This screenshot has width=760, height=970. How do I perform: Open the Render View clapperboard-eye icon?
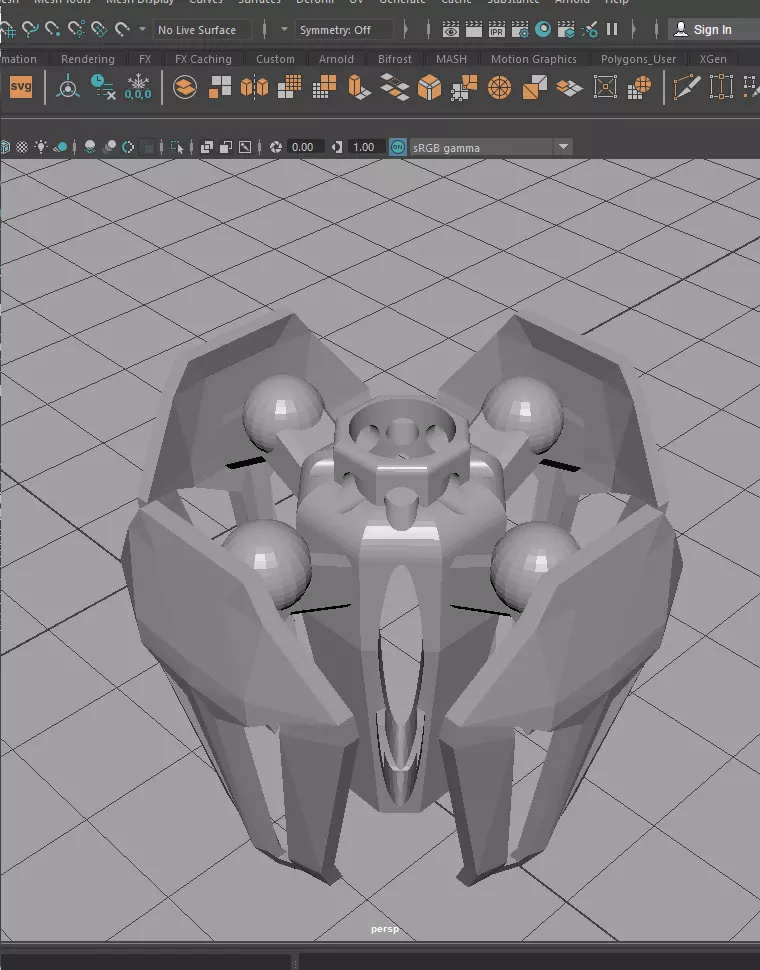coord(451,30)
